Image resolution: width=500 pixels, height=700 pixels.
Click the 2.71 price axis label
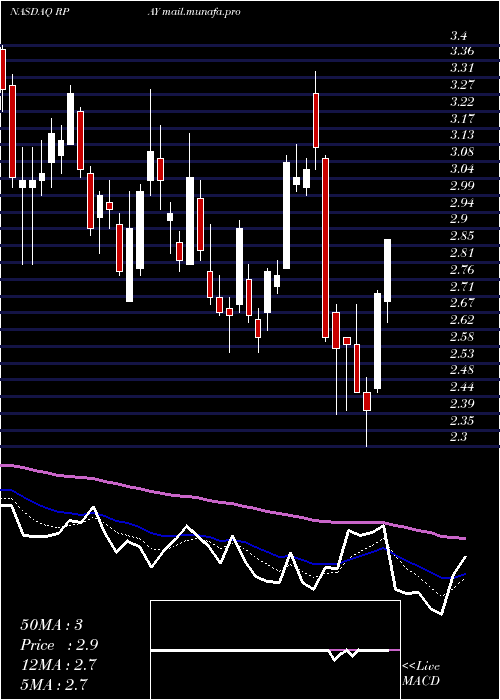coord(462,286)
